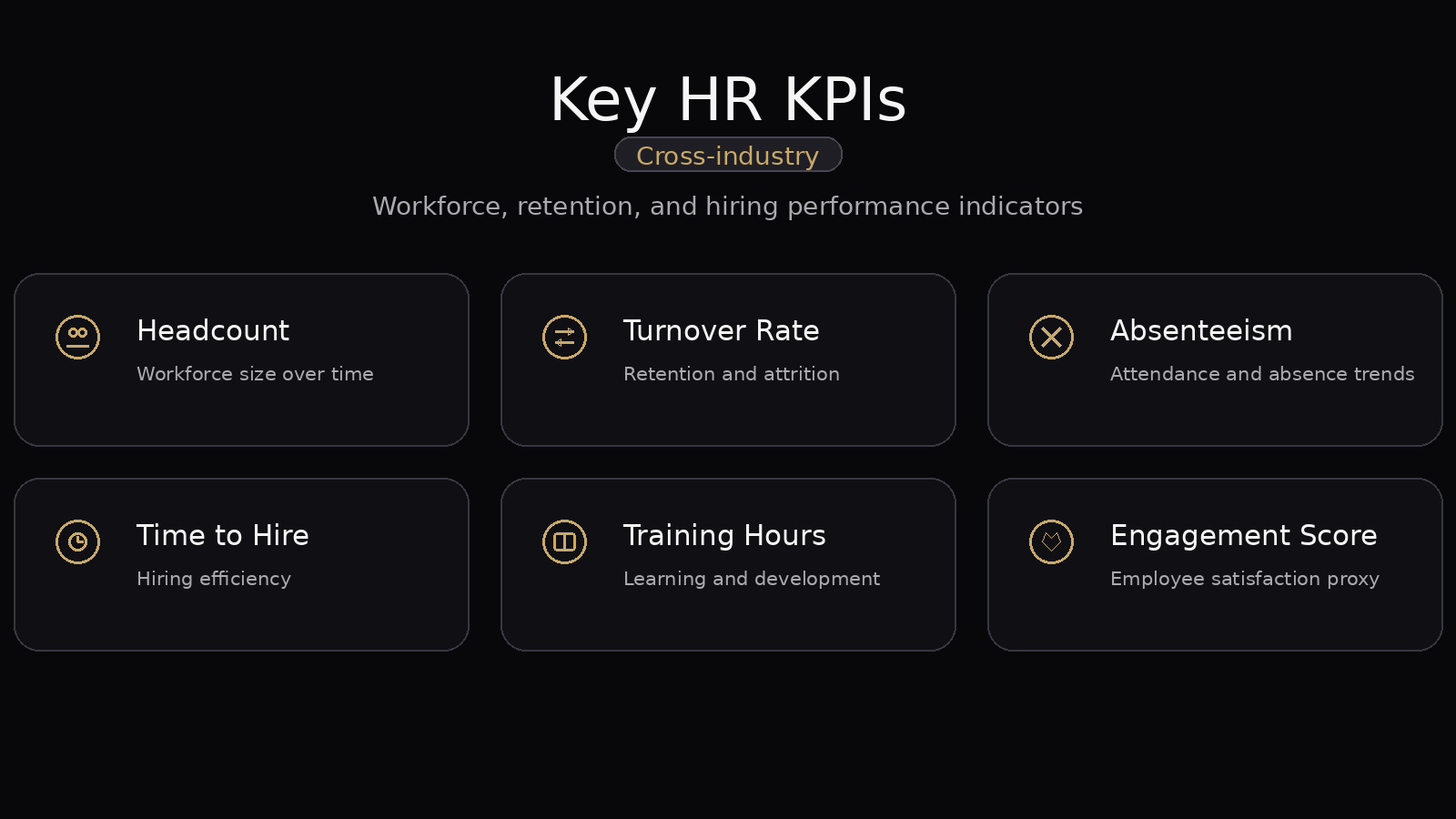The width and height of the screenshot is (1456, 819).
Task: Click 'Retention and attrition' description
Action: 732,374
